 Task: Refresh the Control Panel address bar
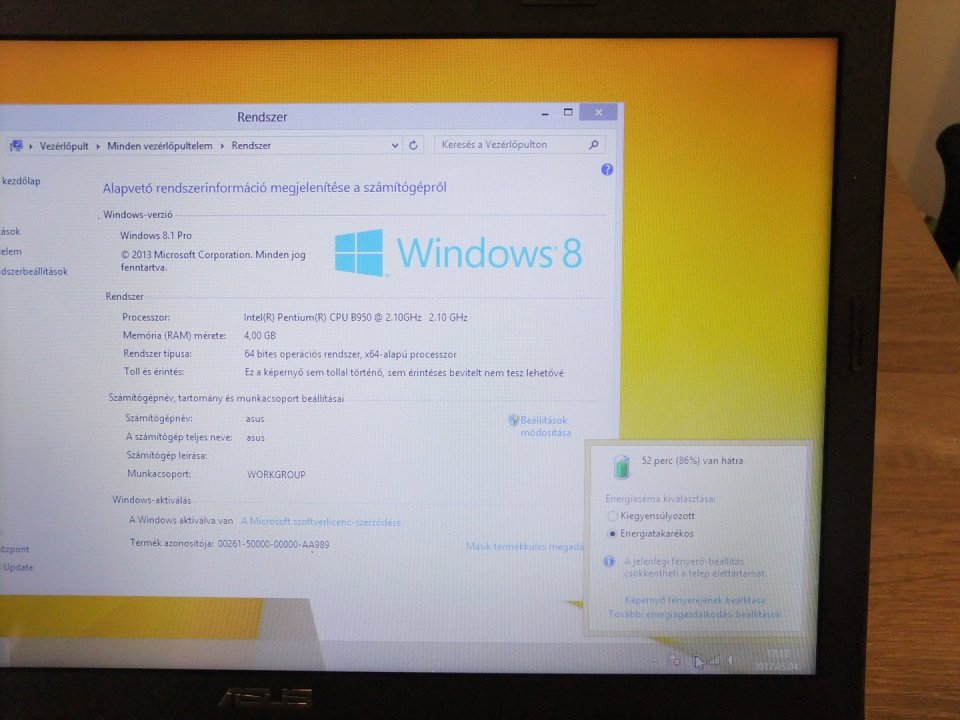click(413, 145)
